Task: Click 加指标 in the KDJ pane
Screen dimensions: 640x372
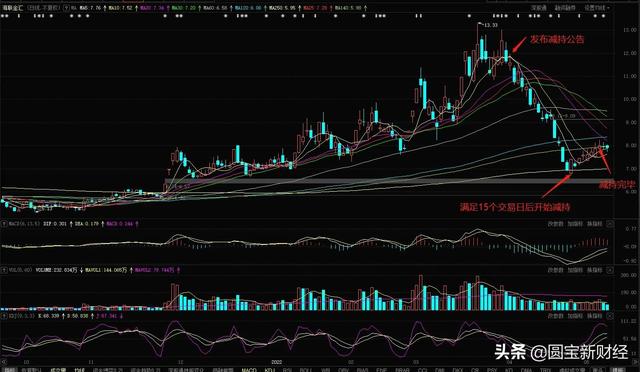Action: [x=575, y=316]
